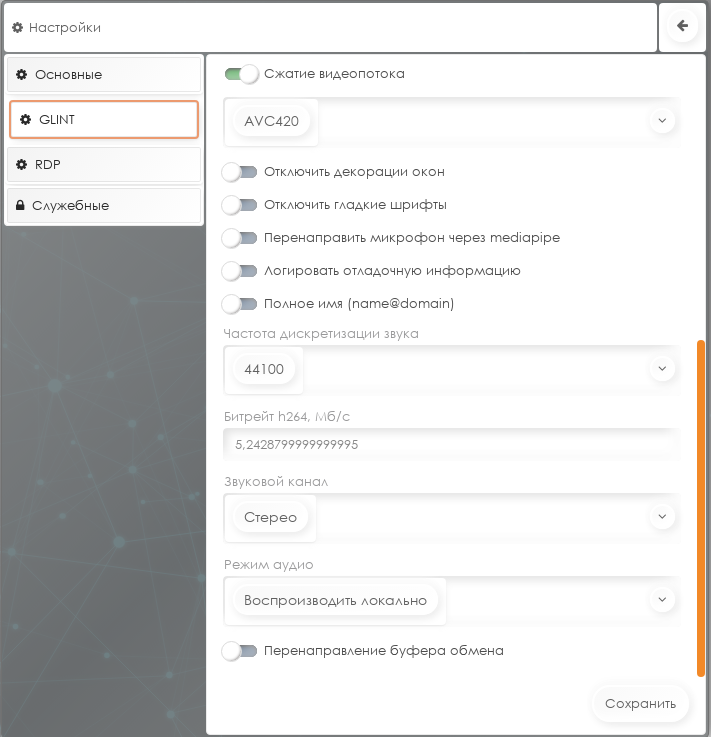711x737 pixels.
Task: Open the Служебные settings tab
Action: [104, 206]
